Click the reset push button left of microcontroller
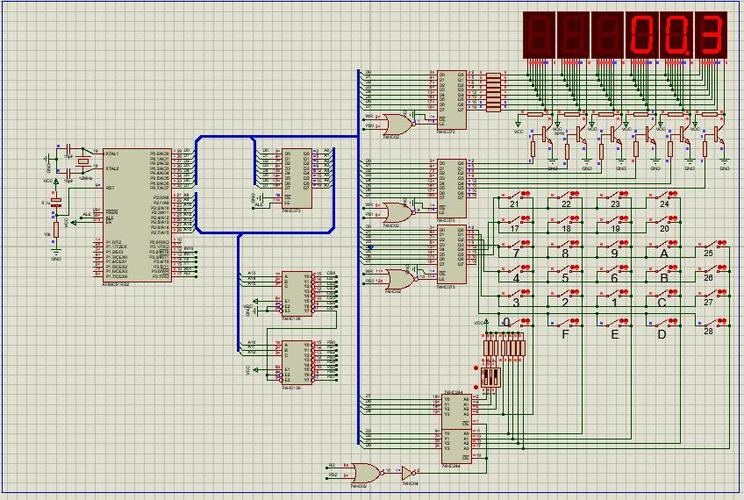The image size is (744, 500). pos(55,205)
